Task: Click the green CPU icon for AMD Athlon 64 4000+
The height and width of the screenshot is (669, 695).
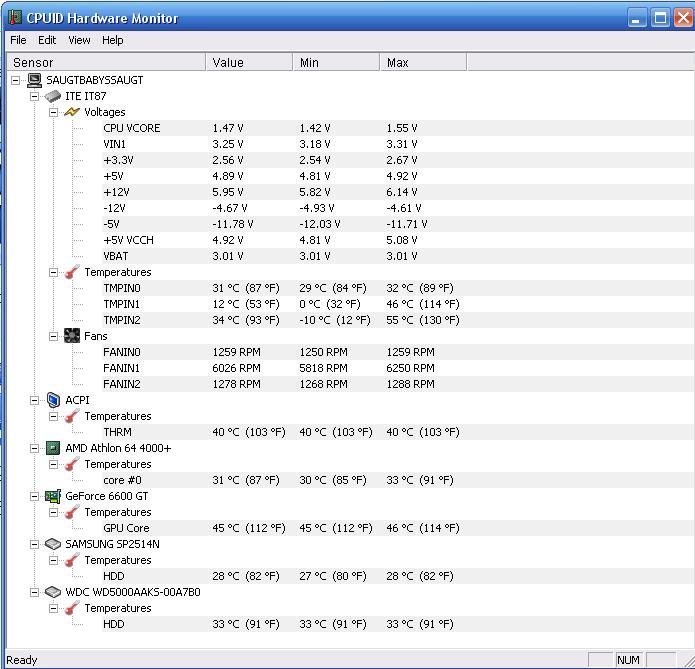Action: click(53, 448)
